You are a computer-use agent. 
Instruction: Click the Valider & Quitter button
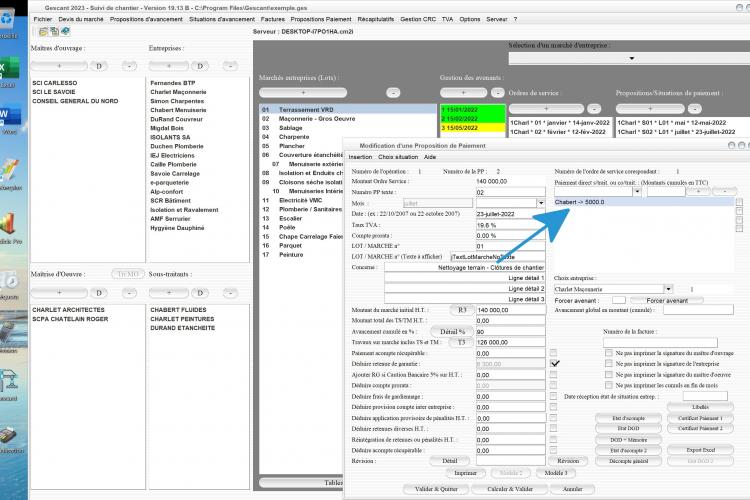click(x=436, y=489)
